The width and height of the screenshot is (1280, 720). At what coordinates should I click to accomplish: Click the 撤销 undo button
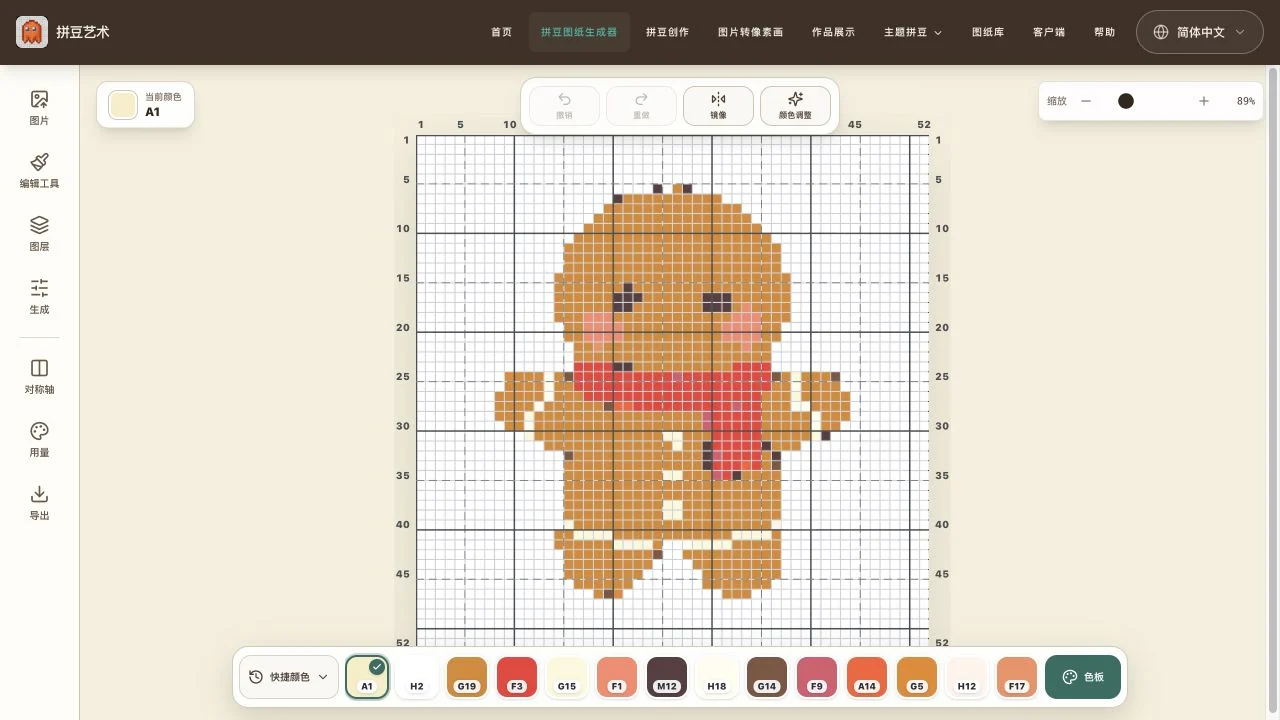tap(564, 105)
